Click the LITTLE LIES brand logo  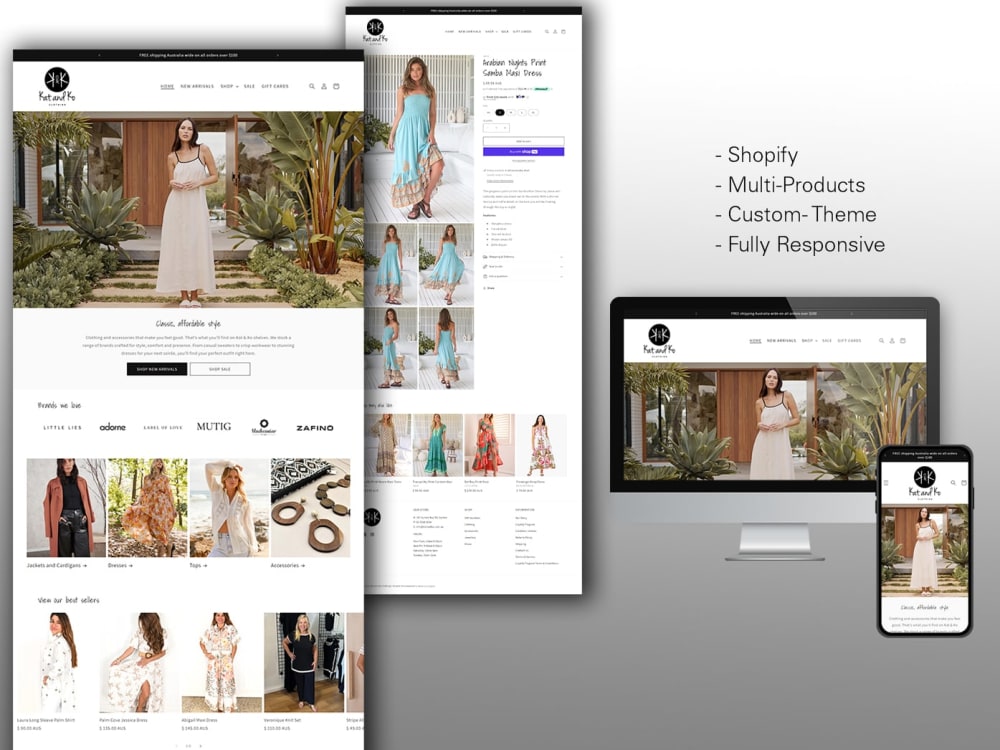62,428
